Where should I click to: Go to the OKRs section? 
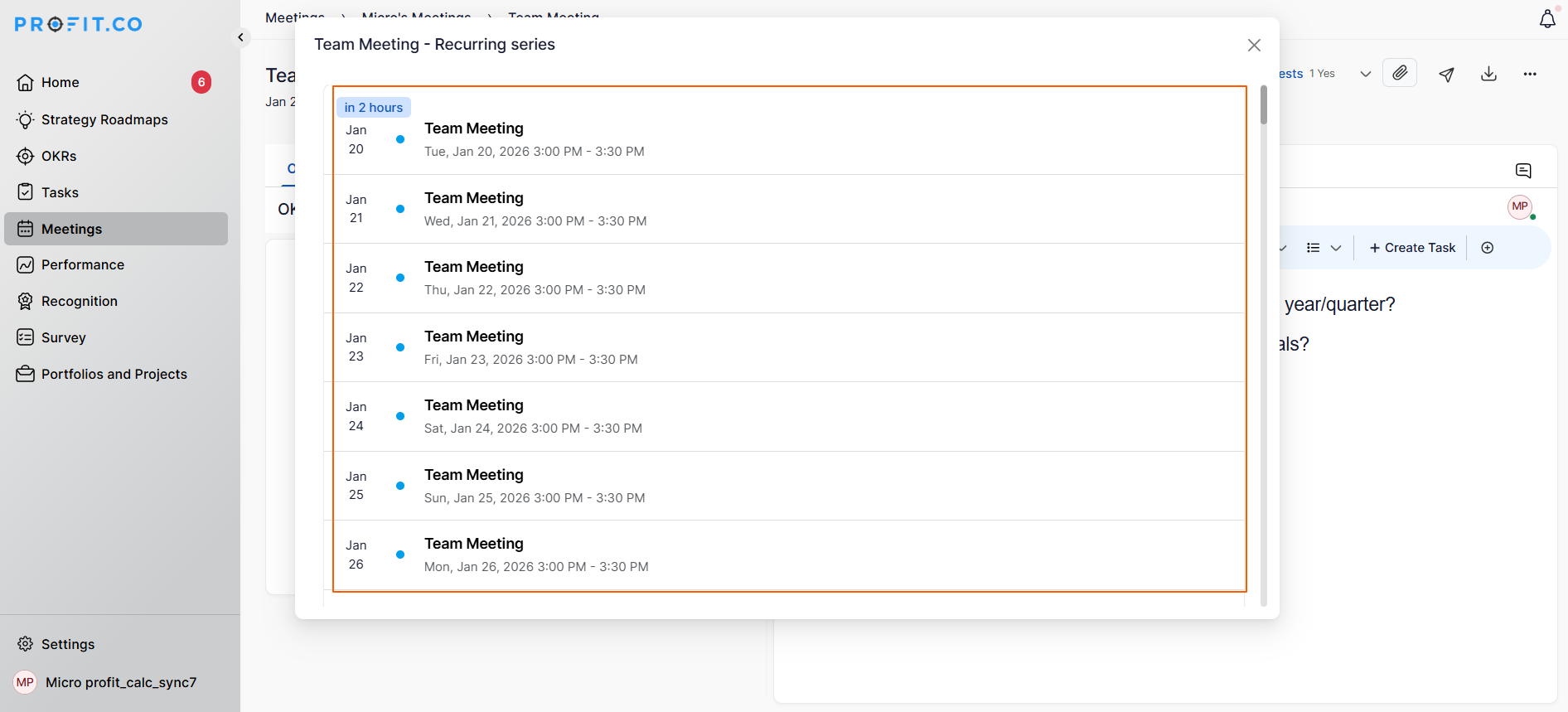[59, 156]
